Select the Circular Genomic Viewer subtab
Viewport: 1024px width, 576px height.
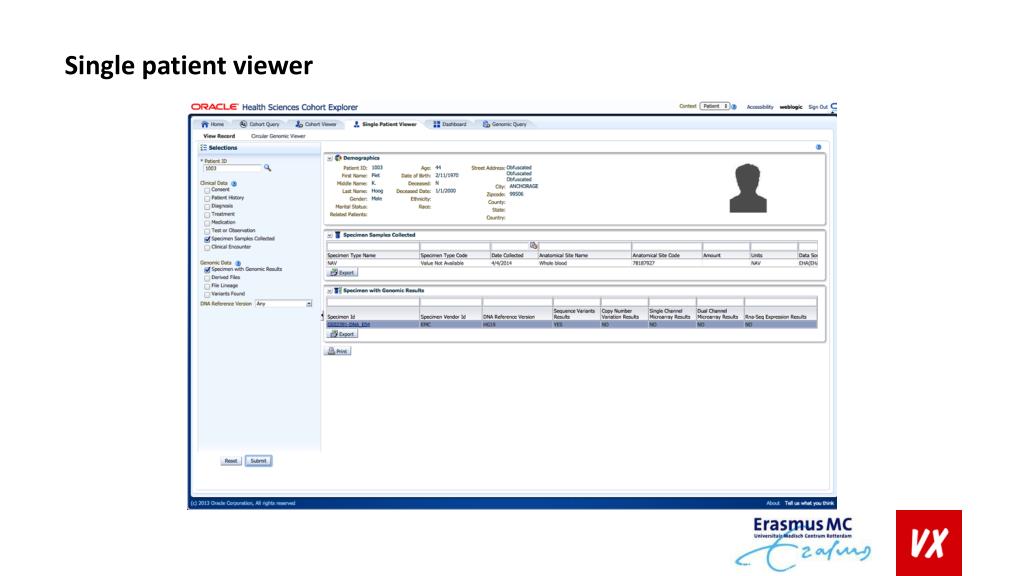click(278, 136)
